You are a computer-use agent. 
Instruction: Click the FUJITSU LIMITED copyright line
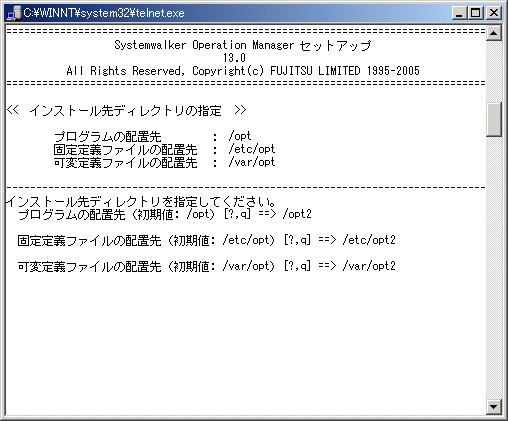coord(243,71)
